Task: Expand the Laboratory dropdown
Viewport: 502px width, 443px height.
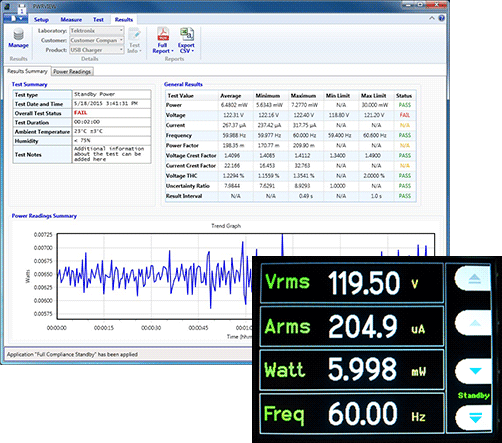Action: point(121,31)
